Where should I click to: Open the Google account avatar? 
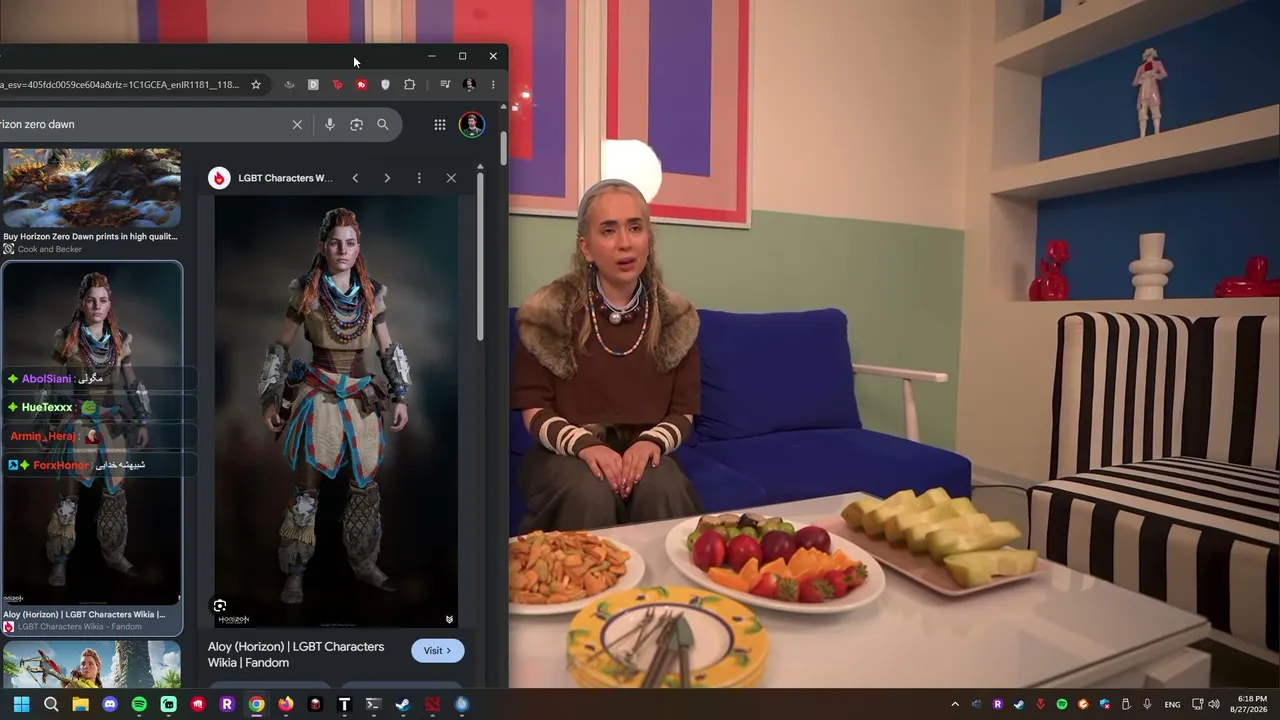pos(471,124)
